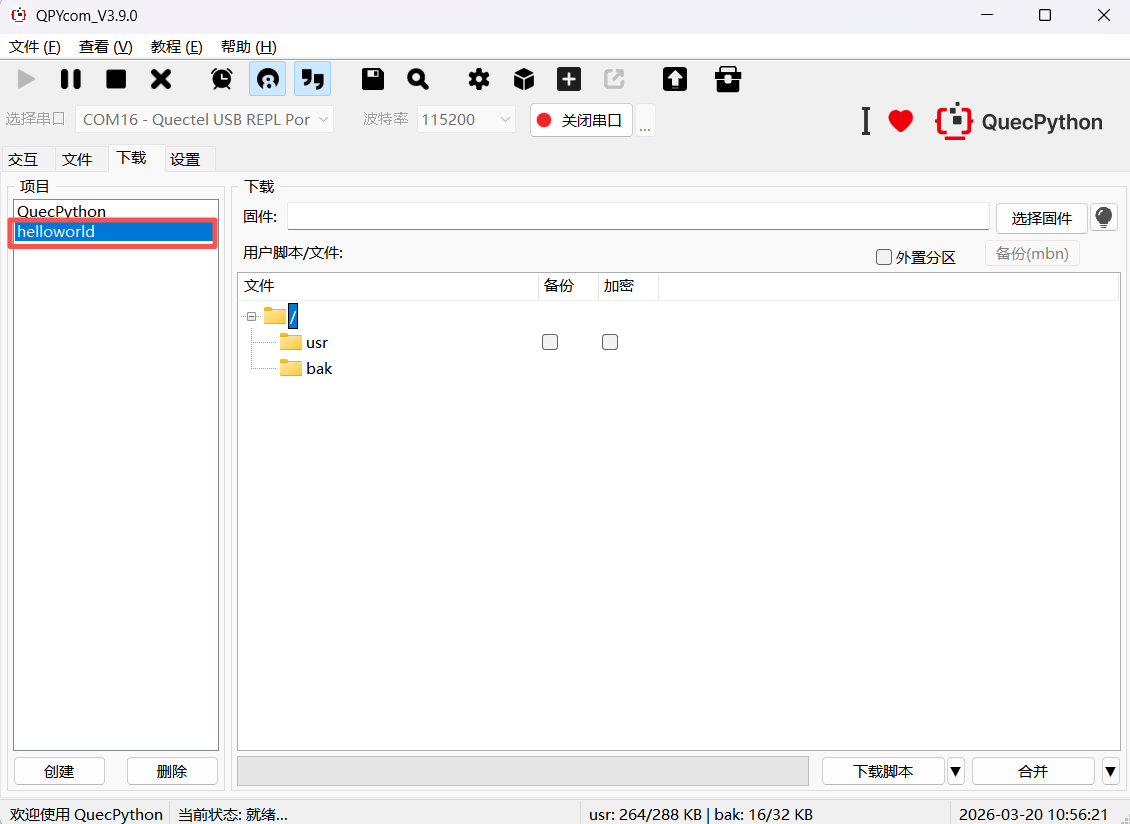The height and width of the screenshot is (824, 1130).
Task: Click the lightbulb icon beside 选择固件
Action: [1104, 217]
